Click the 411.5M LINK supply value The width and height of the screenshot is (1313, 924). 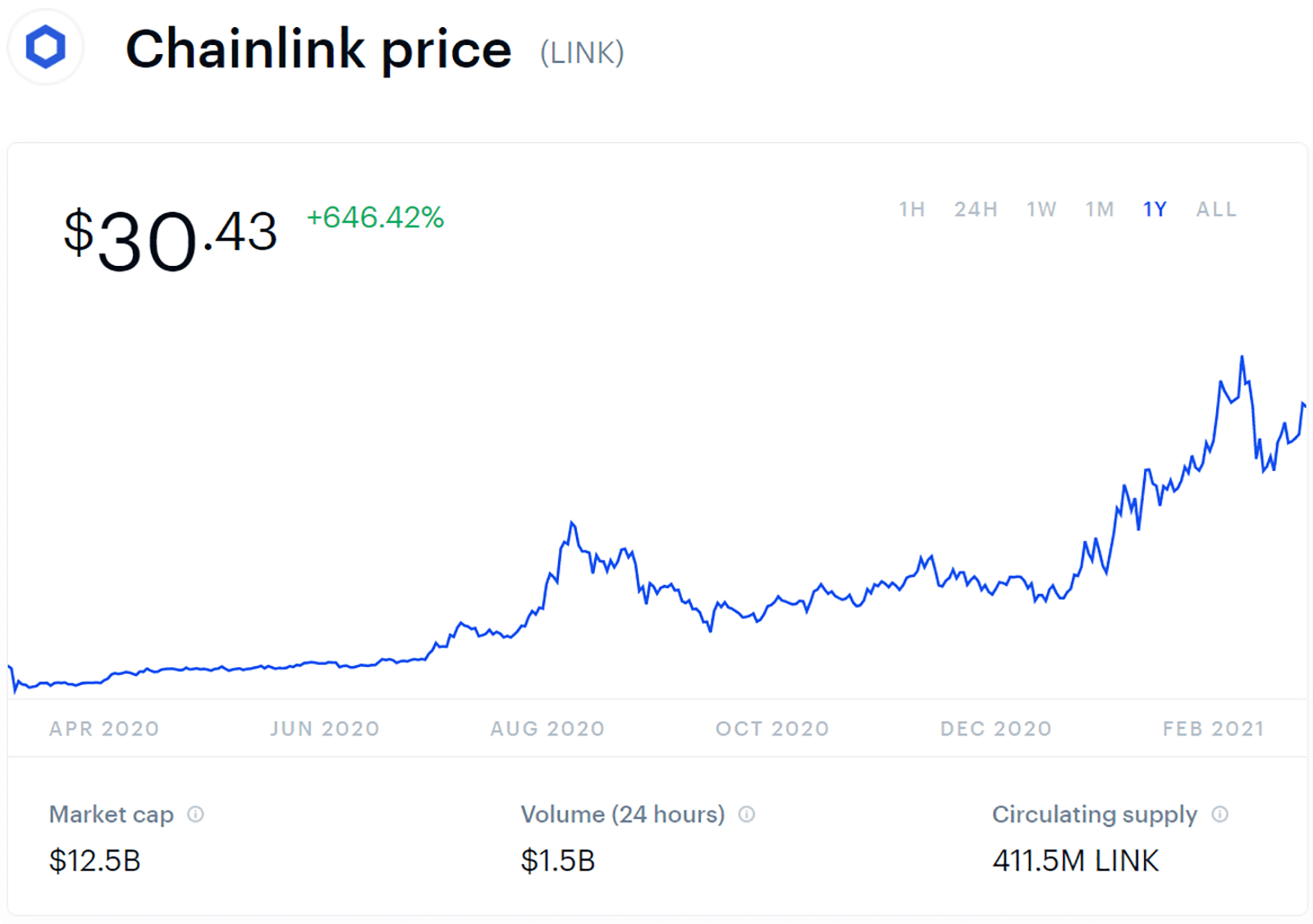pos(1075,861)
